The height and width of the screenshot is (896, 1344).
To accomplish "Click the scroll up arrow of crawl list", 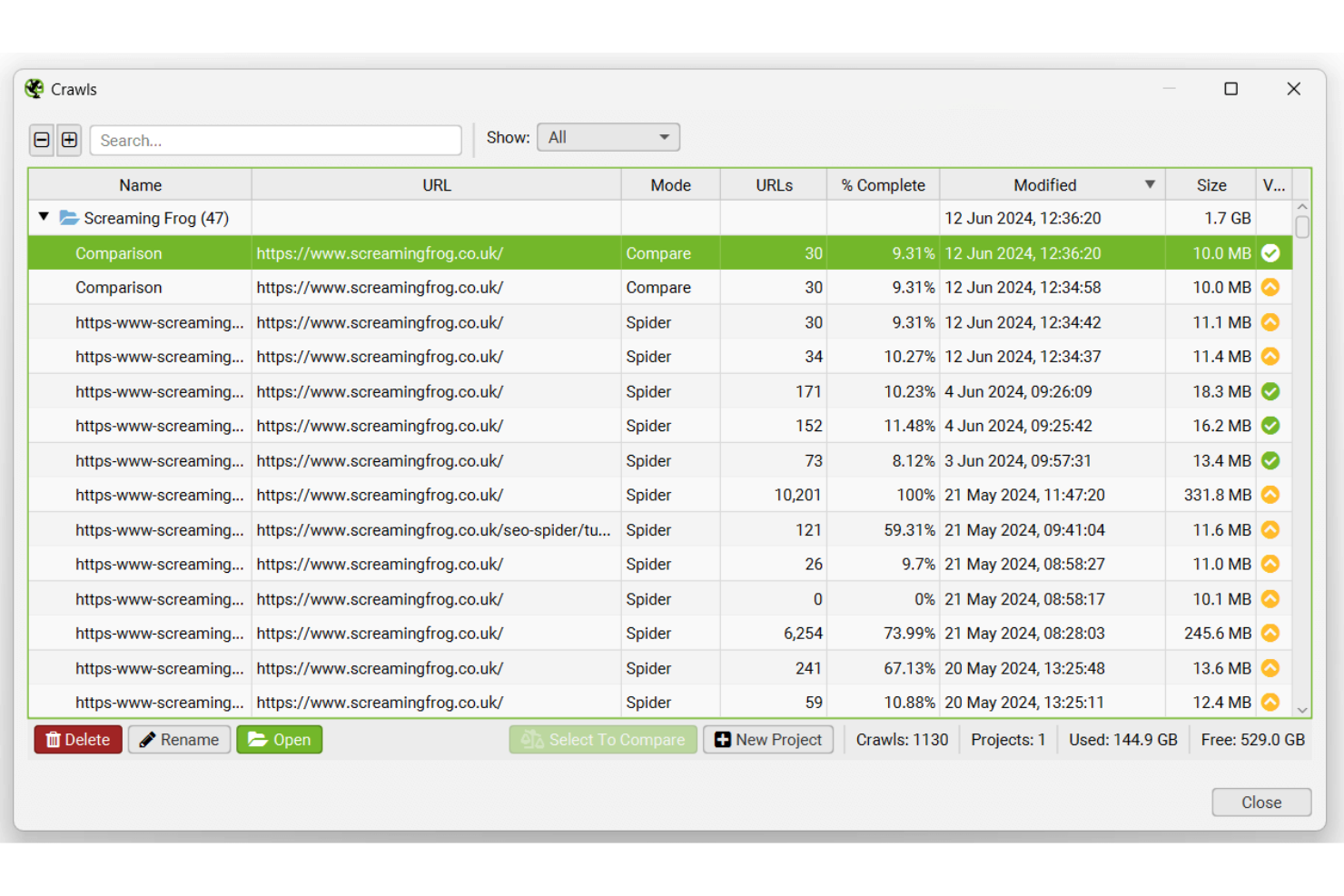I will (x=1302, y=207).
